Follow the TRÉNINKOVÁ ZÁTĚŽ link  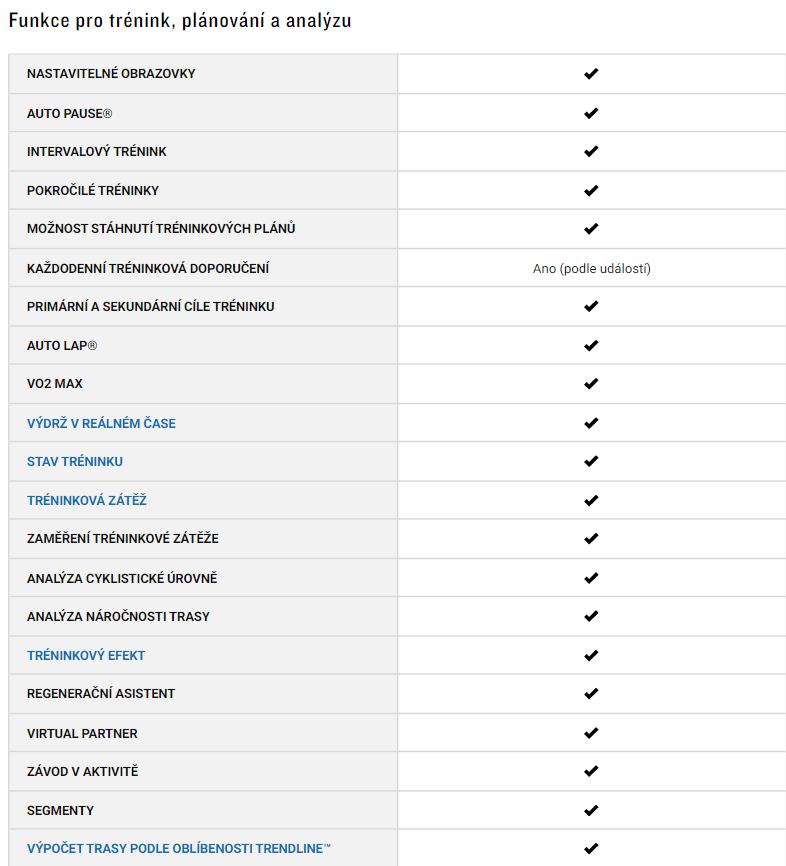coord(87,500)
